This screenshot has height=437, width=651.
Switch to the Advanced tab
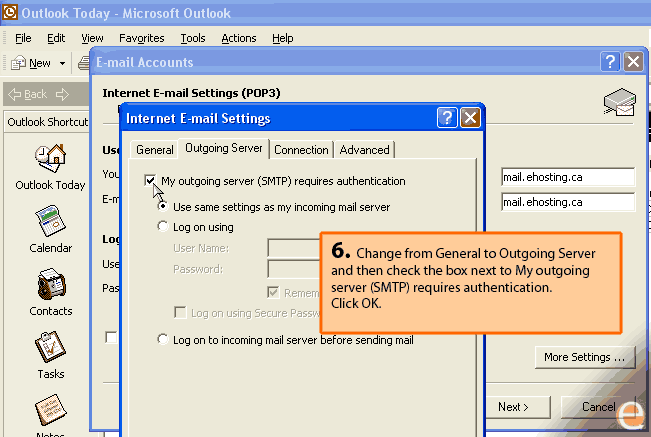point(364,150)
